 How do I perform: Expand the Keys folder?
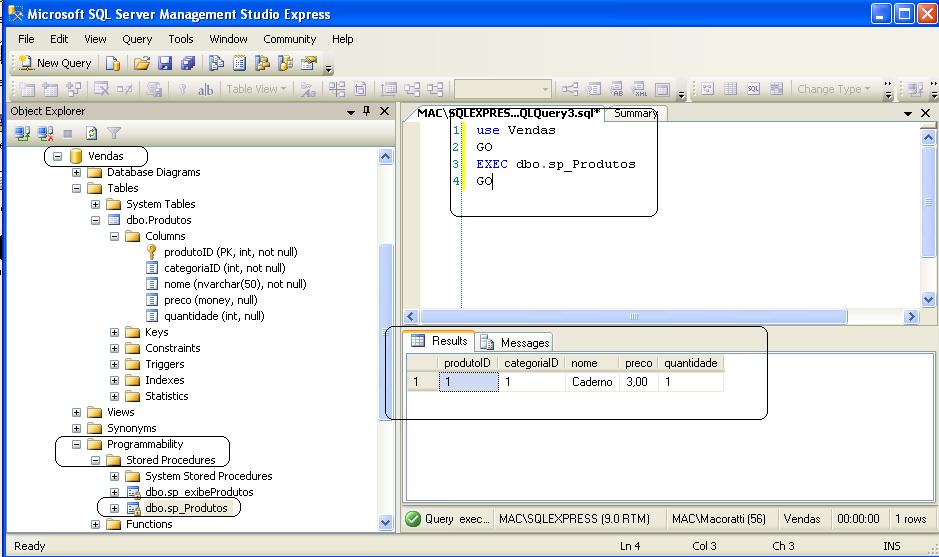114,332
